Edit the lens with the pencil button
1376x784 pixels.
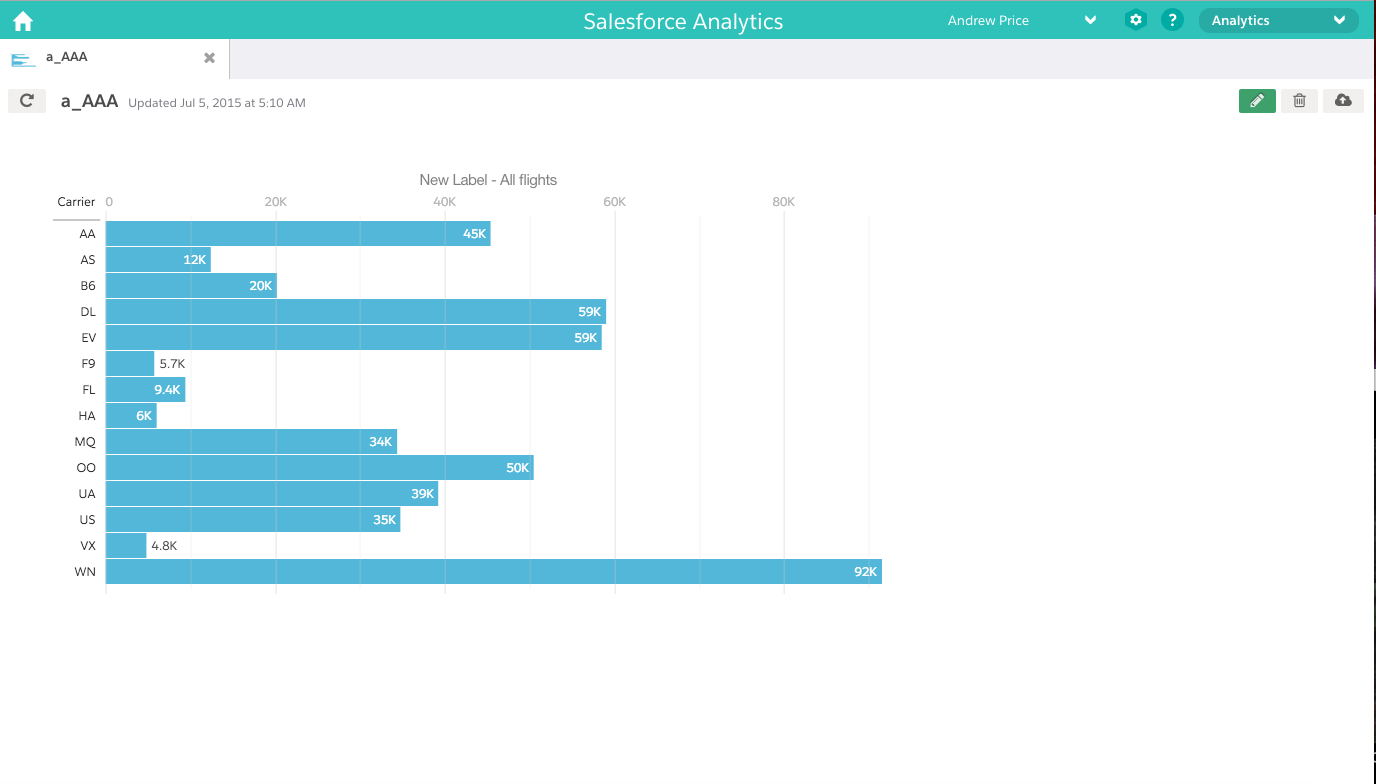[x=1257, y=100]
